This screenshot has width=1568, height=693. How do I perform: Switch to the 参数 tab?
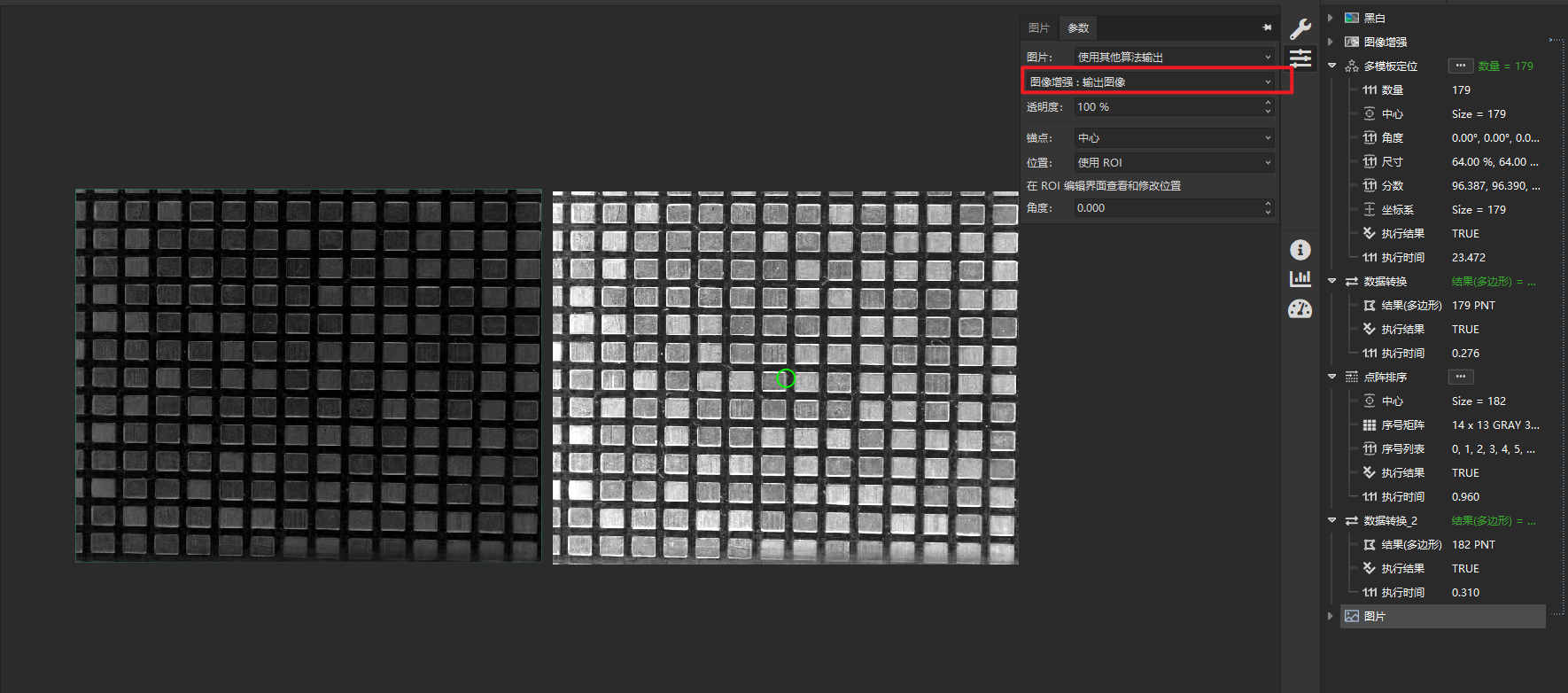pos(1078,28)
